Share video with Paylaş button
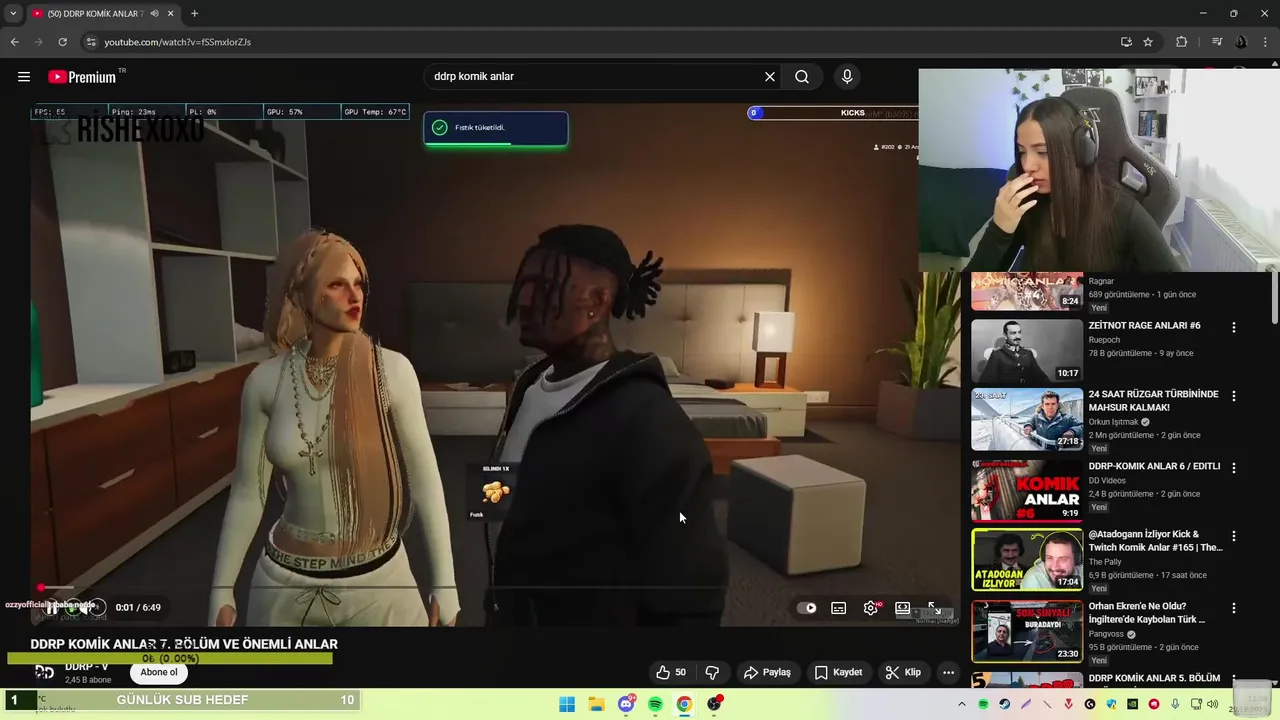The image size is (1280, 720). [x=767, y=672]
